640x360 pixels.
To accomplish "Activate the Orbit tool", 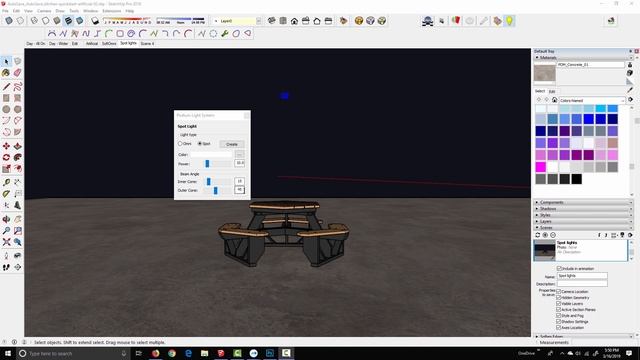I will 6,219.
